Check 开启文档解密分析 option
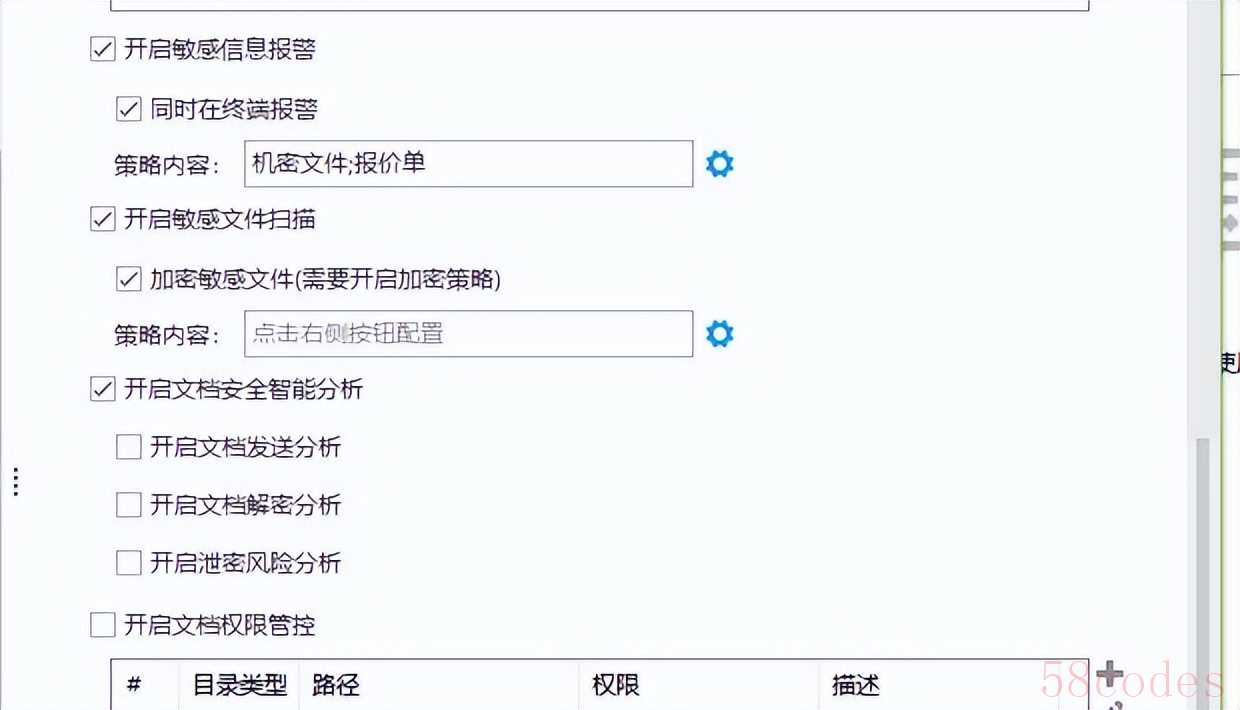The width and height of the screenshot is (1240, 710). [x=129, y=505]
